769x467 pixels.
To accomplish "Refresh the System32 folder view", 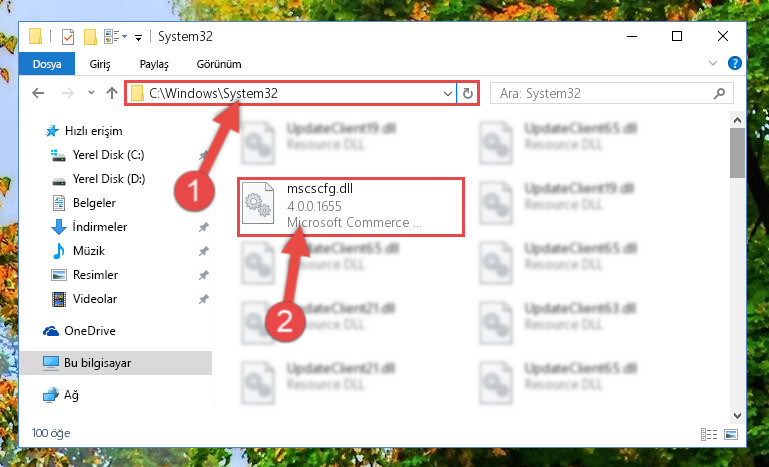I will [468, 93].
